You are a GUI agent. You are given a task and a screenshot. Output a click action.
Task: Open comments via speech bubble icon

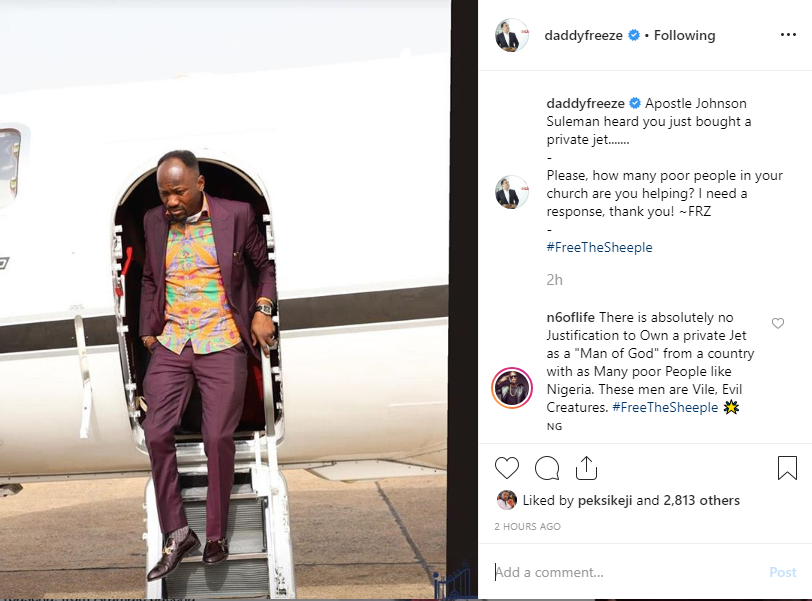[x=547, y=468]
